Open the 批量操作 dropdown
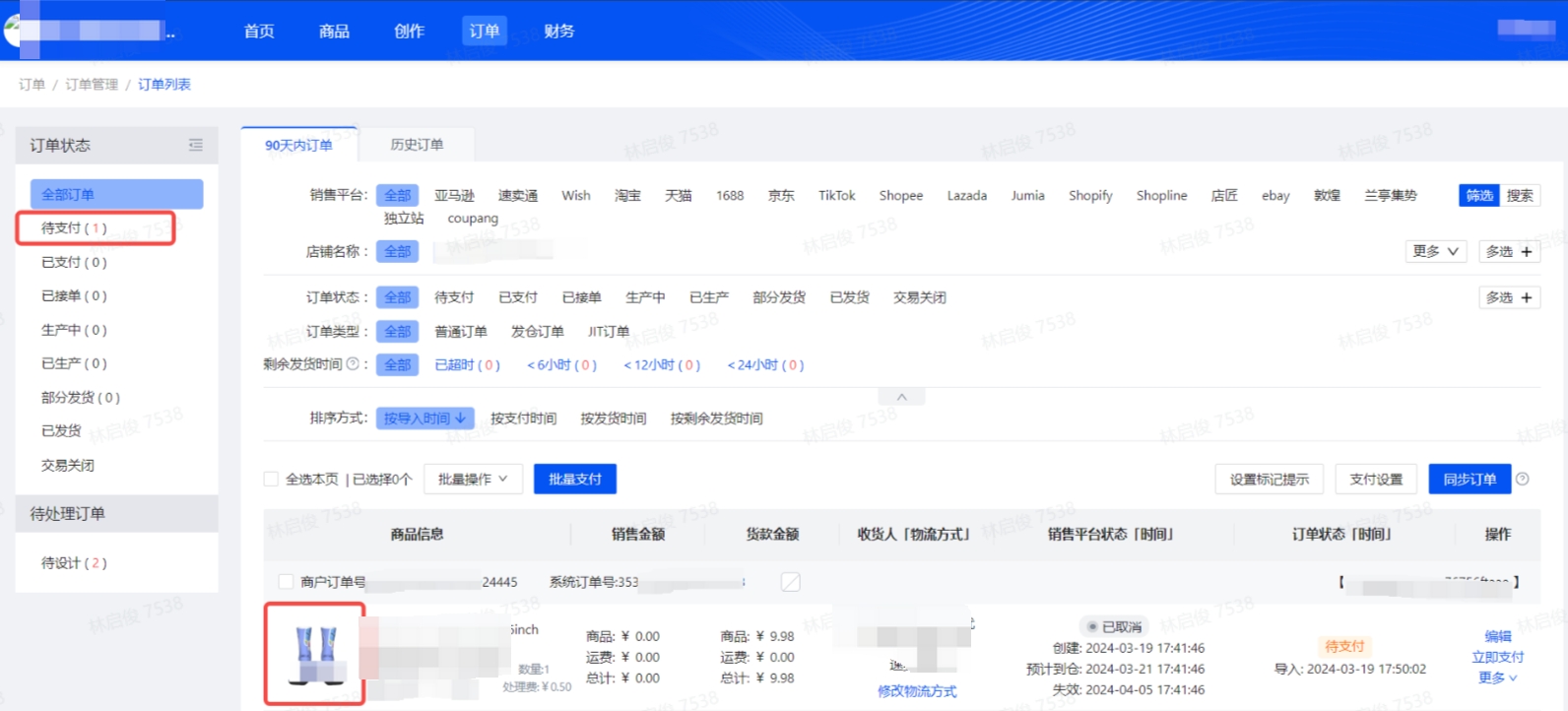Viewport: 1568px width, 711px height. click(473, 480)
